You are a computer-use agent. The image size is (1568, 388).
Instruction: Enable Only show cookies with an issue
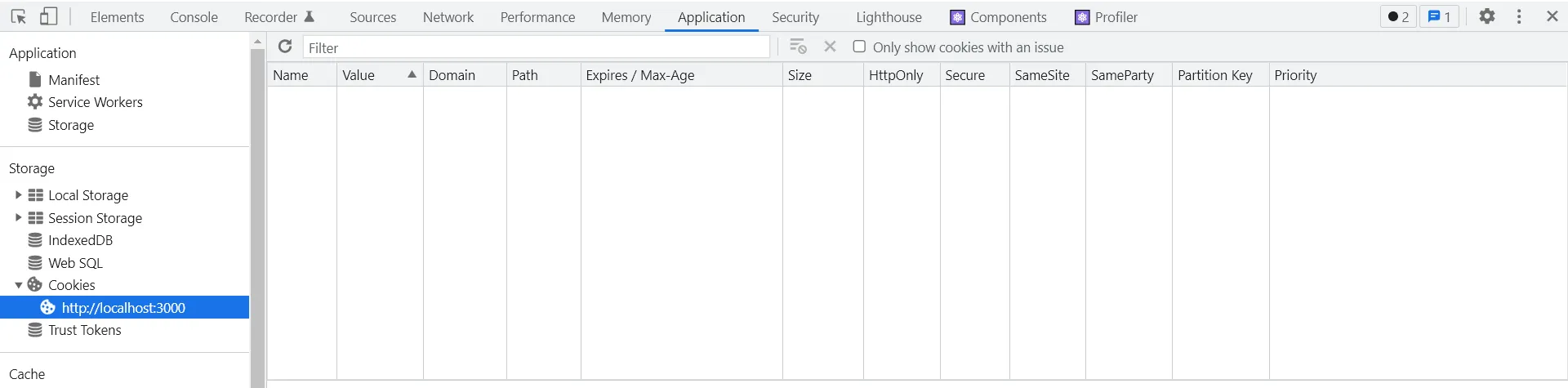pos(859,47)
